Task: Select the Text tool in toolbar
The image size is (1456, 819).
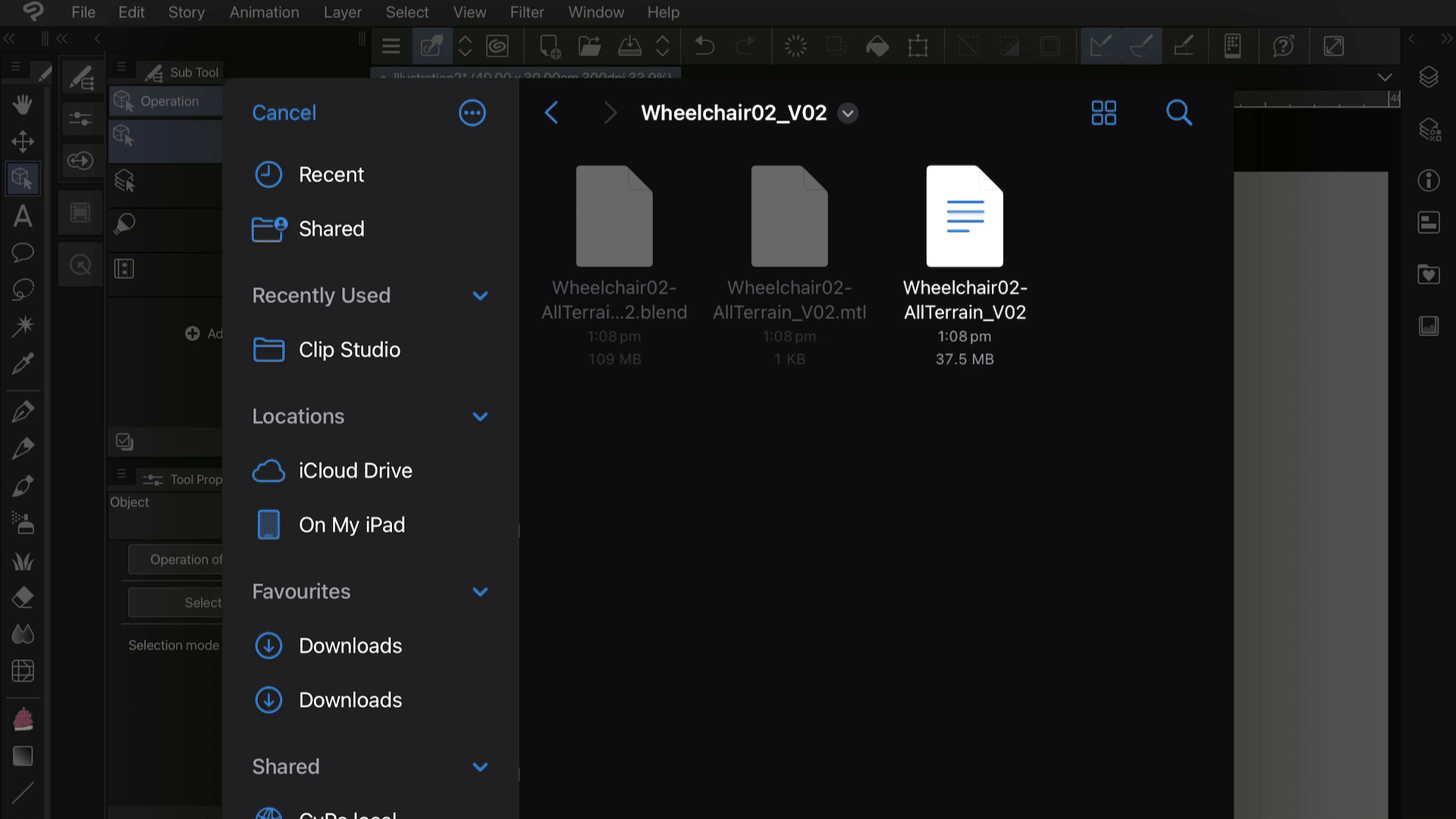Action: (23, 216)
